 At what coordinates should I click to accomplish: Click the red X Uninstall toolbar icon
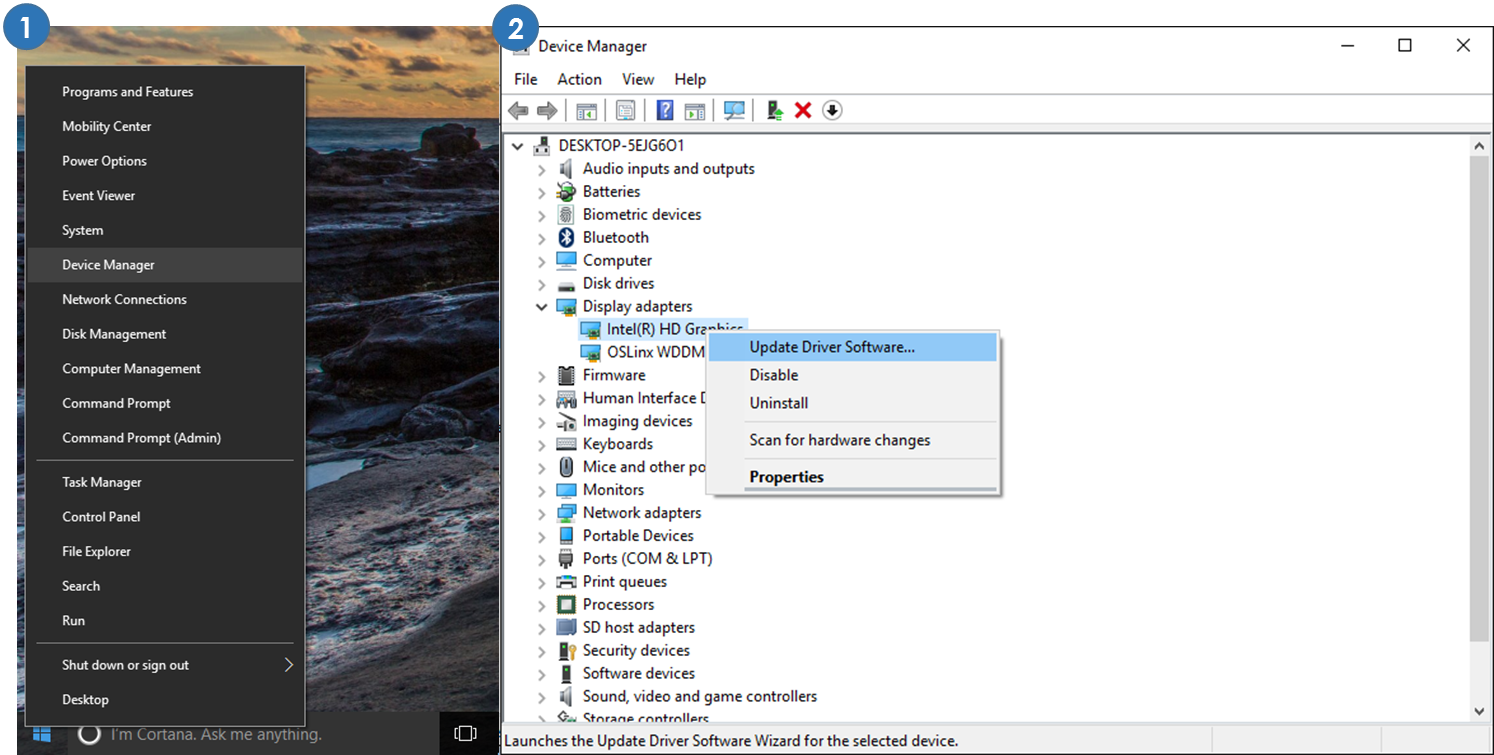[x=802, y=110]
